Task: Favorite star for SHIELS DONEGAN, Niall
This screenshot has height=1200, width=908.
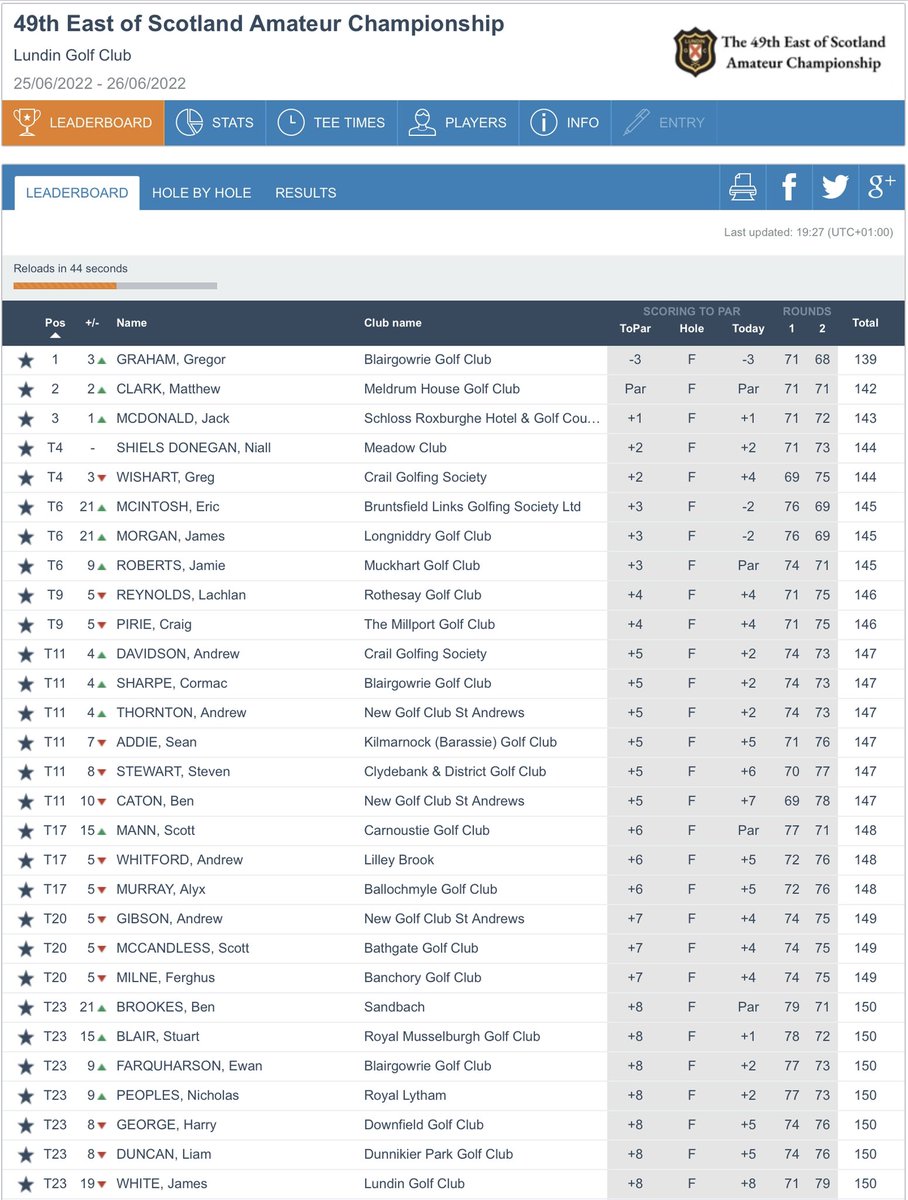Action: point(26,448)
